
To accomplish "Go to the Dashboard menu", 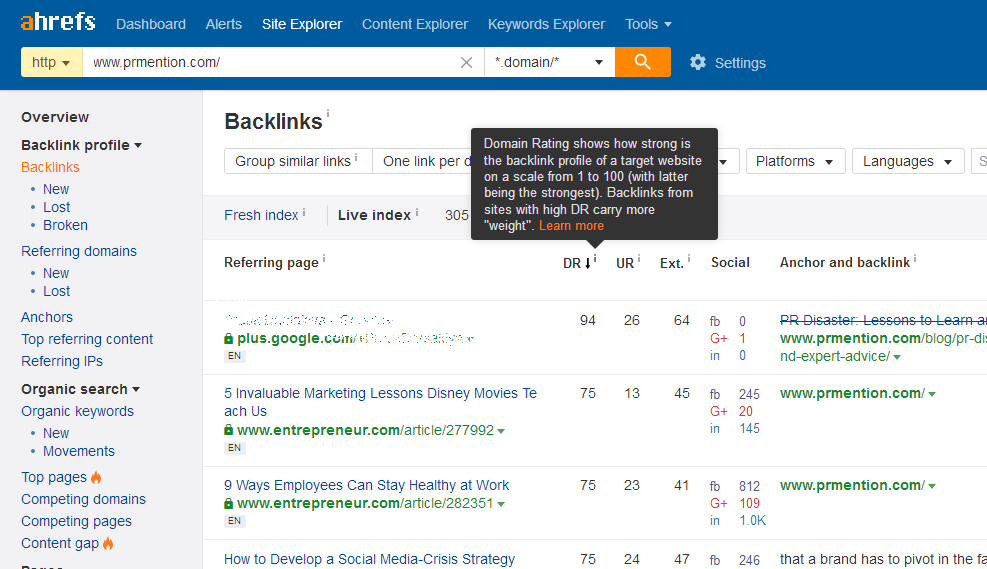I will 151,24.
